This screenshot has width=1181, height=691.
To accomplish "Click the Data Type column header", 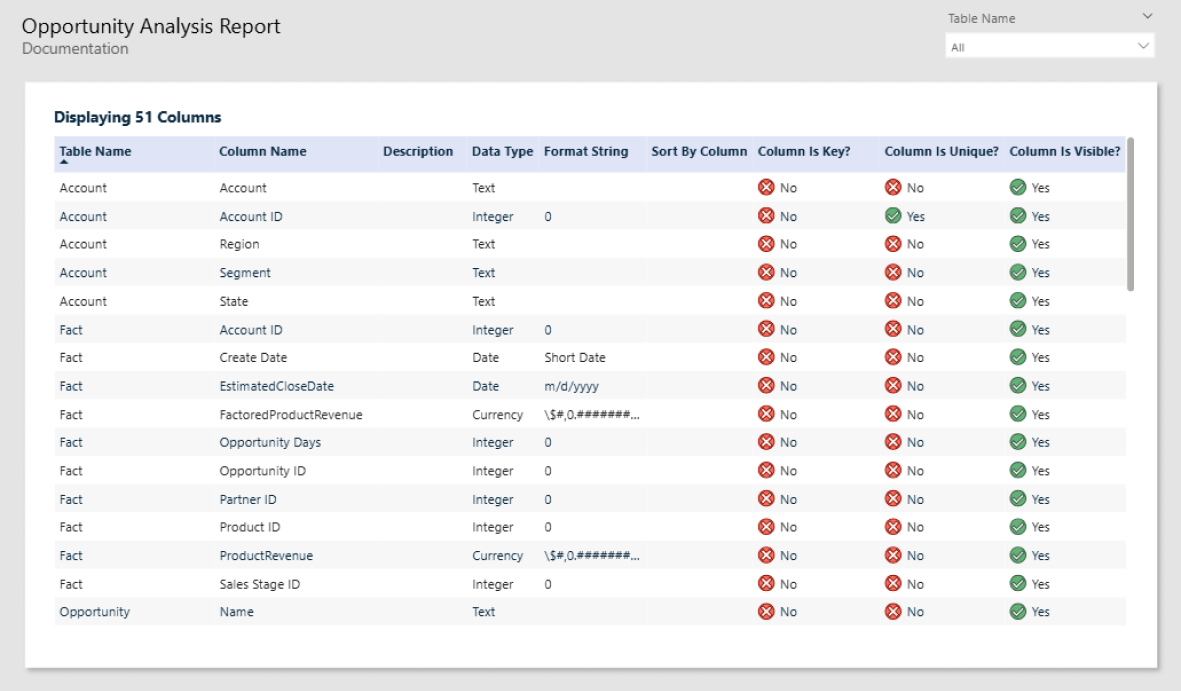I will tap(502, 151).
